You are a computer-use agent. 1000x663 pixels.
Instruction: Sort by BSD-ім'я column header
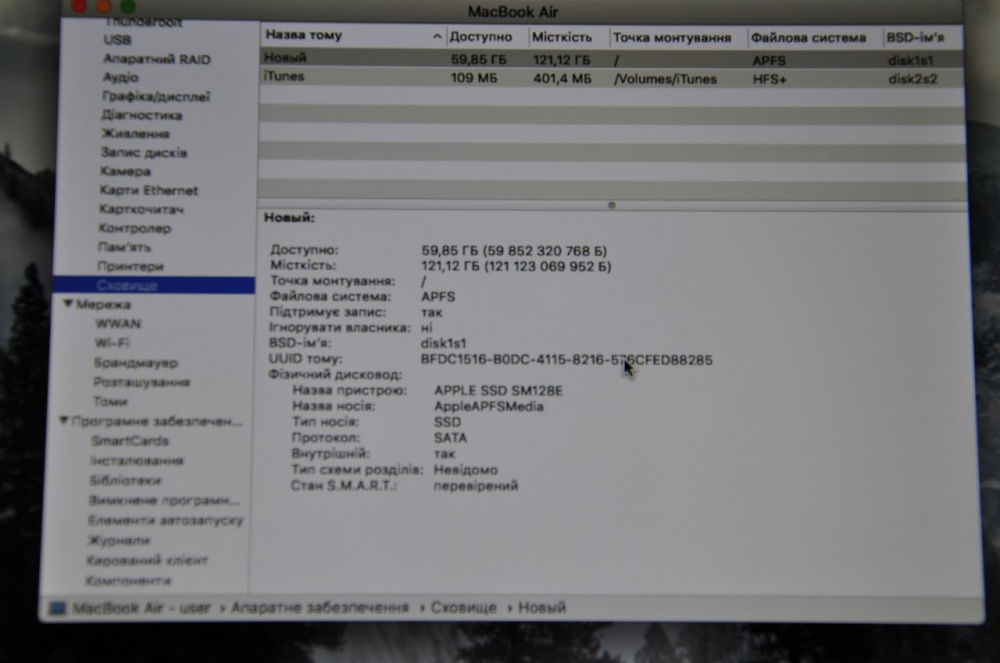(915, 38)
